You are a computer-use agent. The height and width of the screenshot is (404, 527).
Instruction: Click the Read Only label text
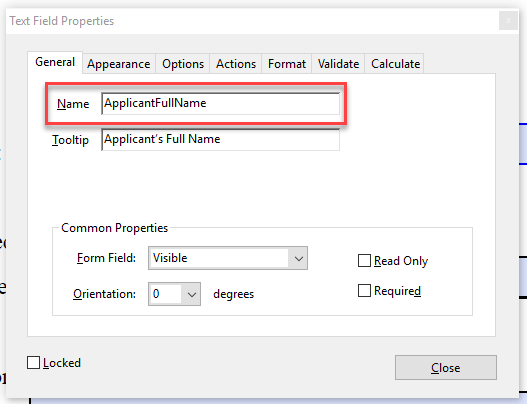coord(401,261)
